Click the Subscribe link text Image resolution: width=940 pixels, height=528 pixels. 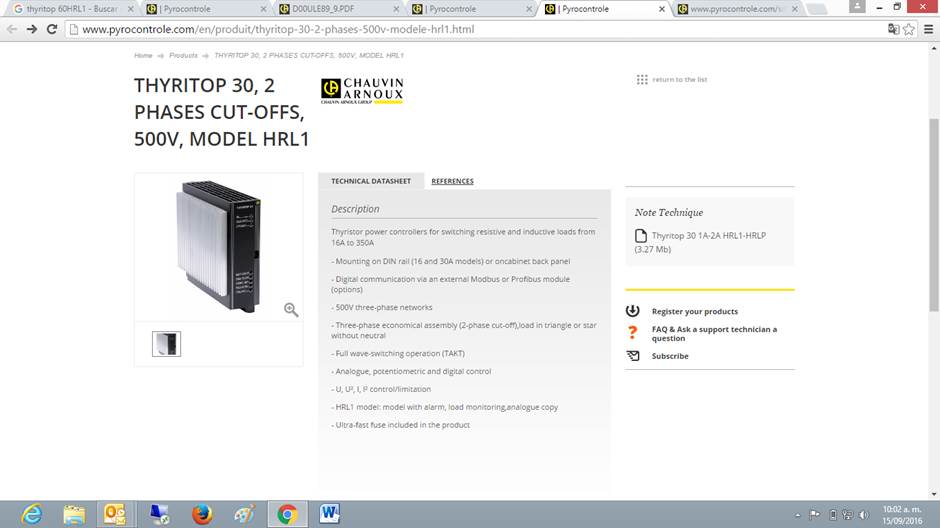pyautogui.click(x=670, y=356)
